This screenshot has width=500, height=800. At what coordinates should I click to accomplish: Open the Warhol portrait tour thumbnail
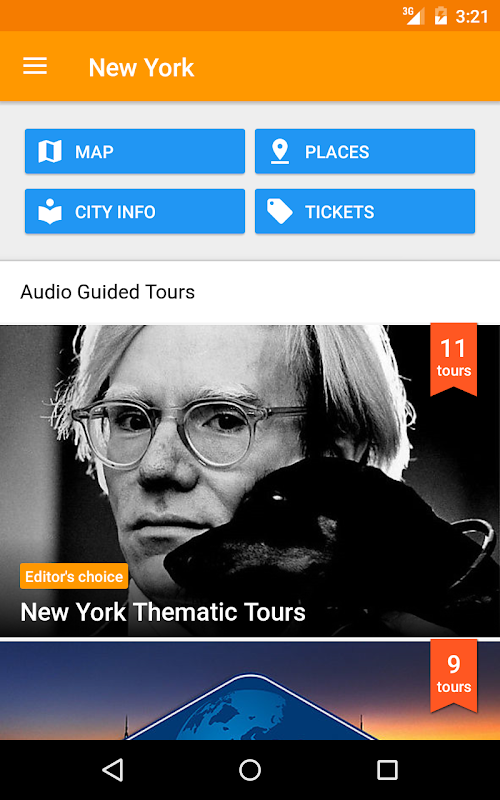point(250,481)
